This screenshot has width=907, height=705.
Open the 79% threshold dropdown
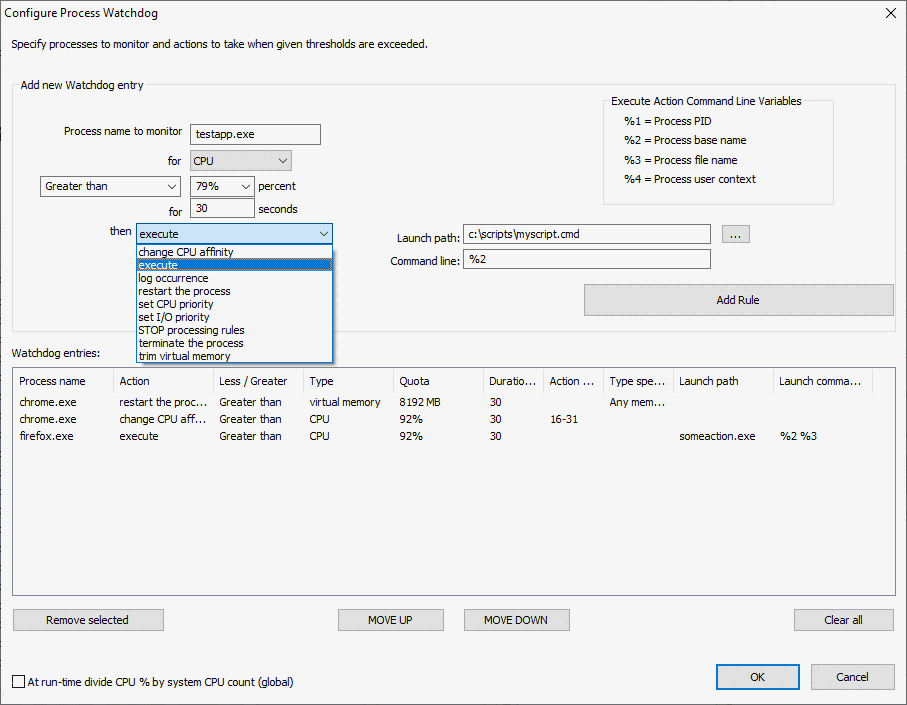[222, 186]
